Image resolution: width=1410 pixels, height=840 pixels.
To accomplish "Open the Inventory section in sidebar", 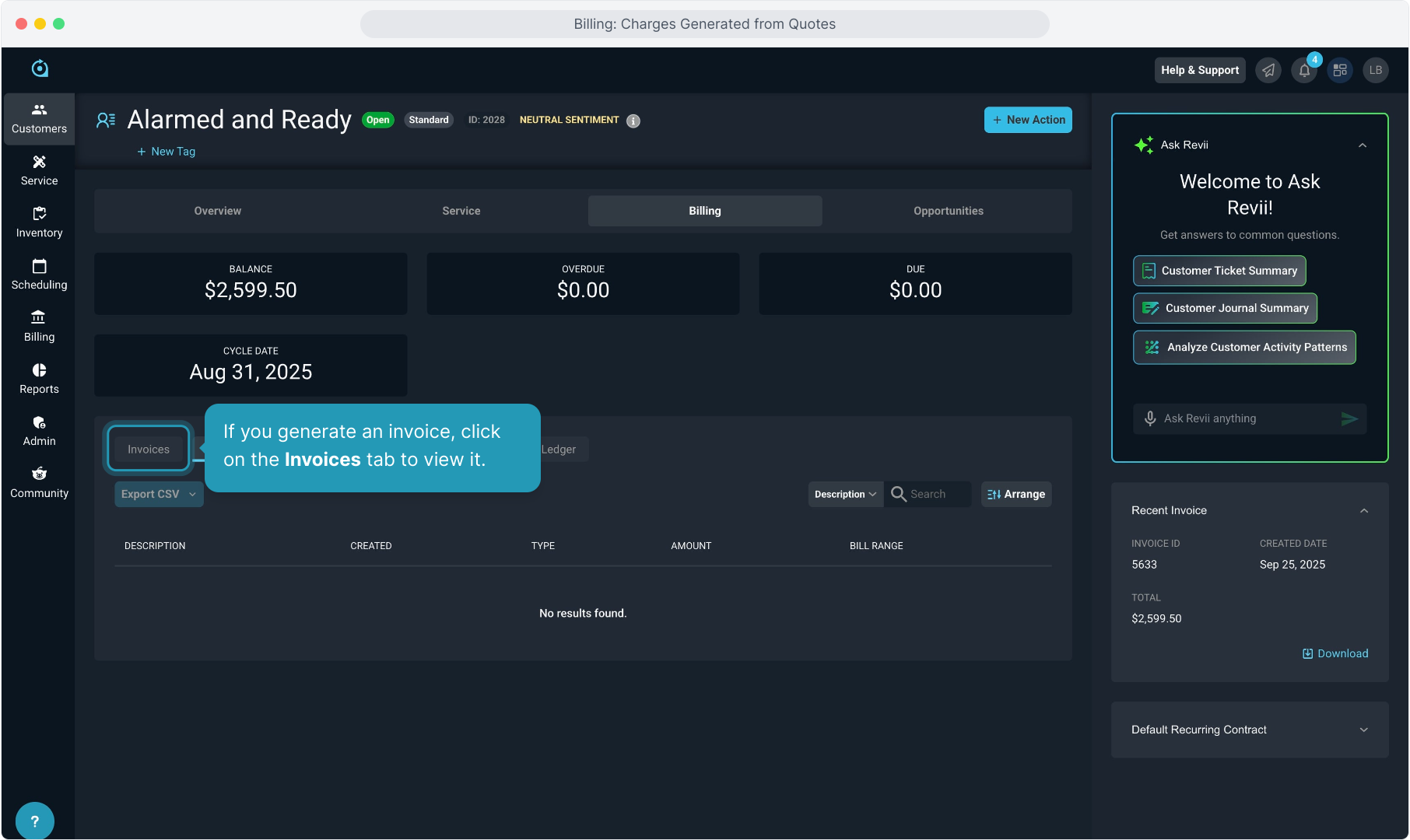I will point(39,222).
